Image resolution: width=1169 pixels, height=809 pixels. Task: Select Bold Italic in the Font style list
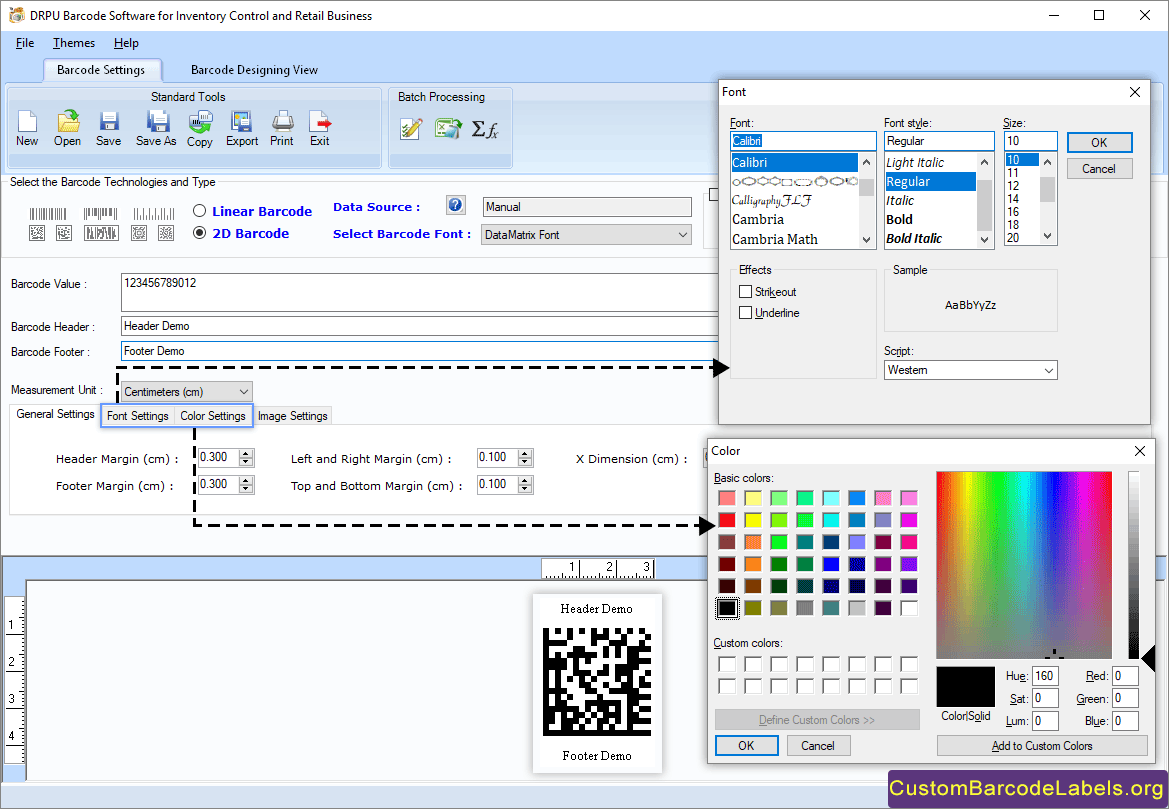tap(914, 239)
